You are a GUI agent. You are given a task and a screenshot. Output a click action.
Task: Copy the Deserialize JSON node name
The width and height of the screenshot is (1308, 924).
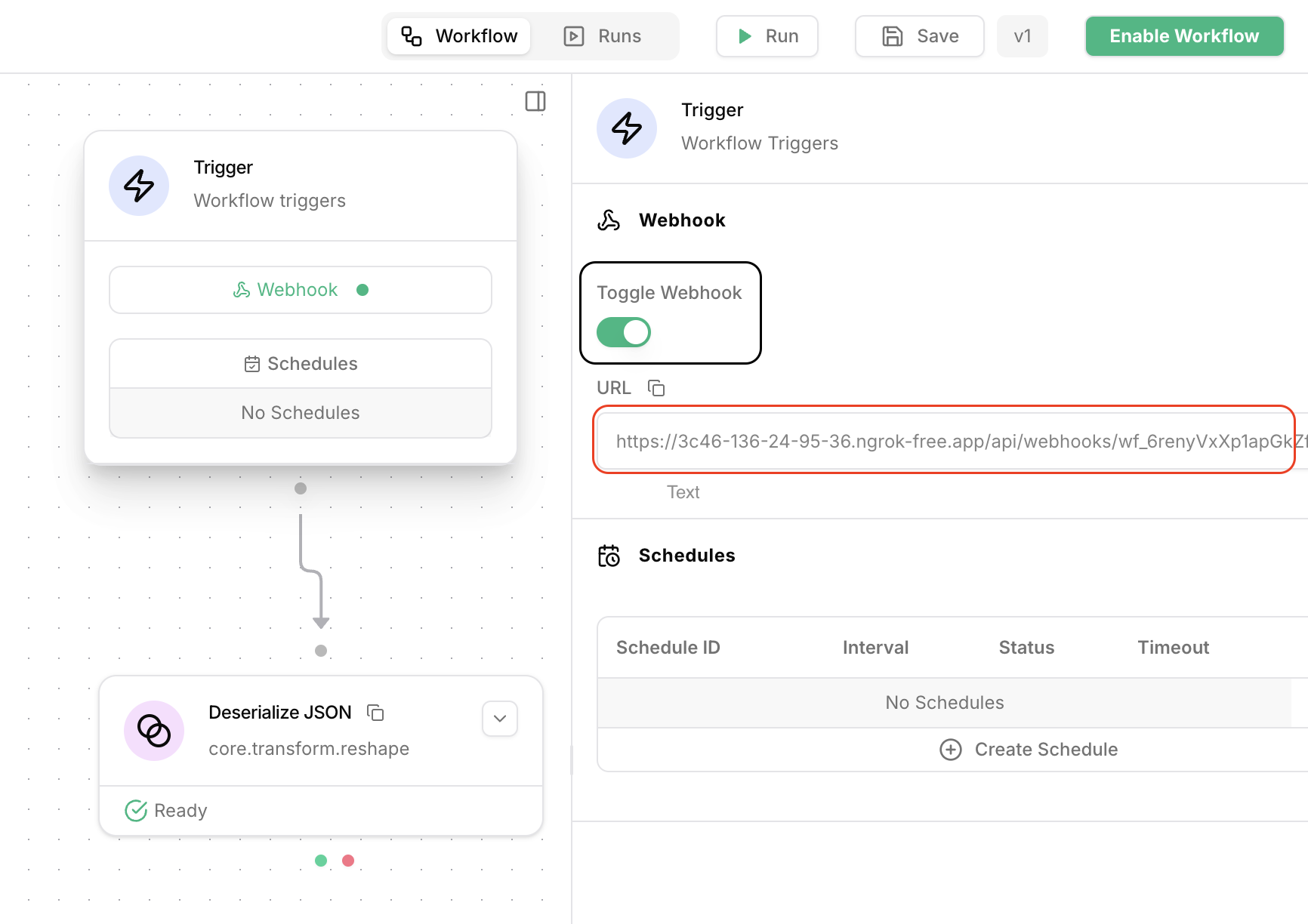375,712
